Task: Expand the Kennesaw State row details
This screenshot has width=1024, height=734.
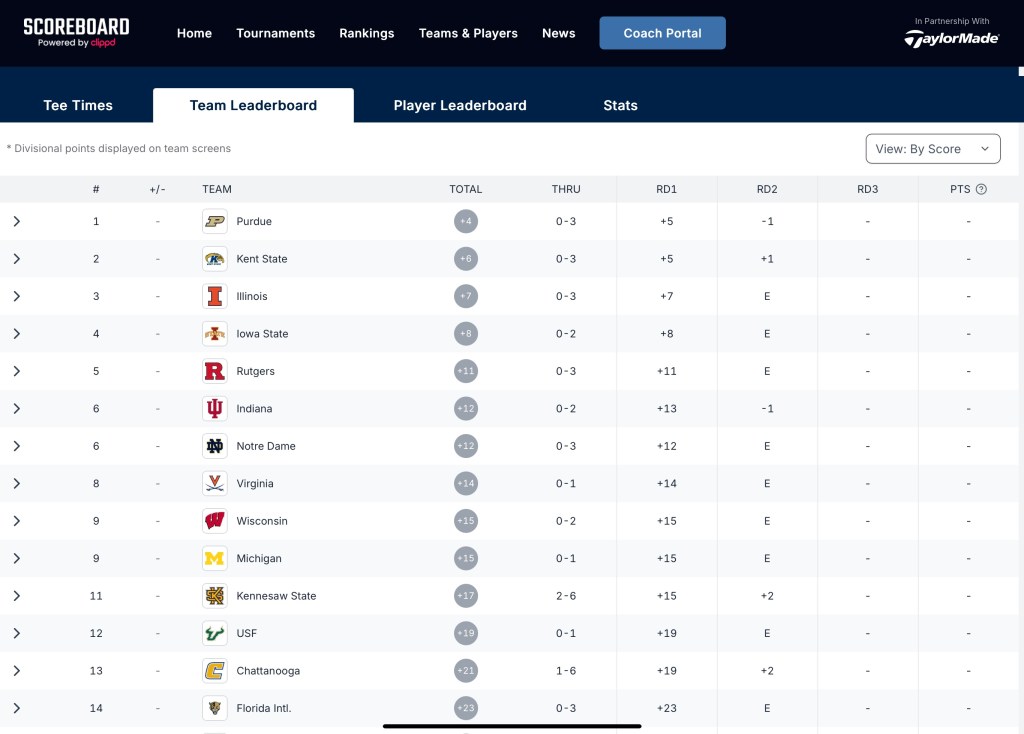Action: (17, 596)
